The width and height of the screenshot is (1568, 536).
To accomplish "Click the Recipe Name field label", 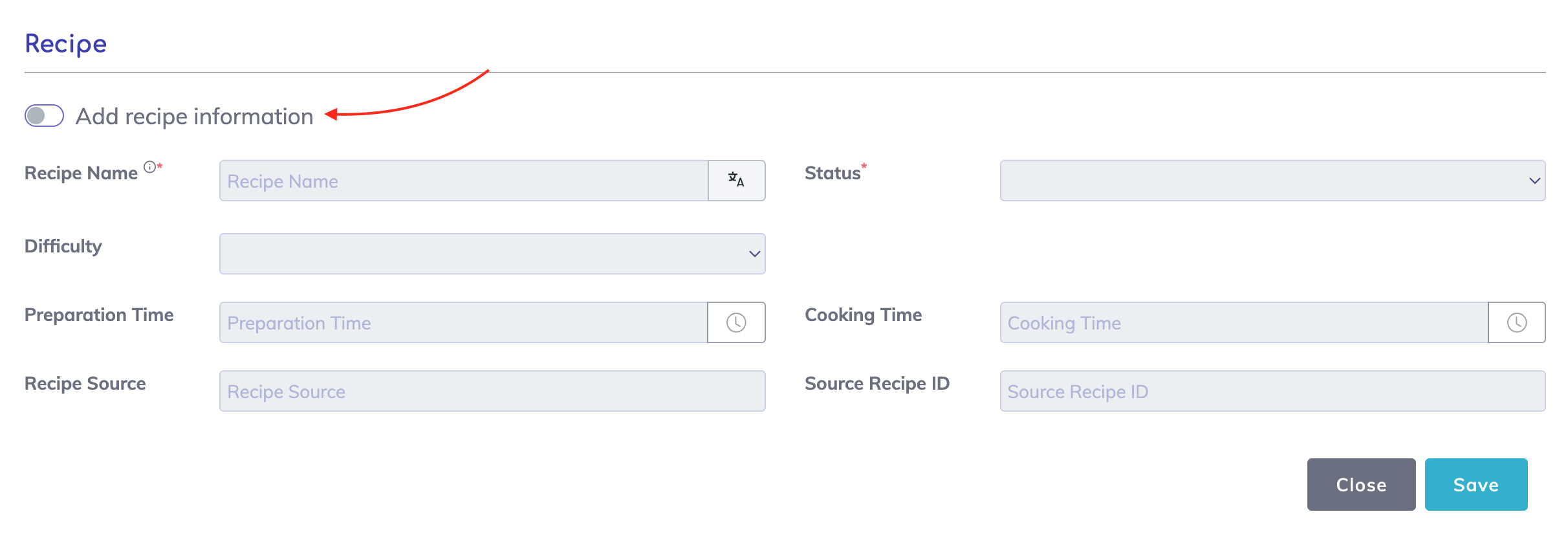I will click(81, 173).
